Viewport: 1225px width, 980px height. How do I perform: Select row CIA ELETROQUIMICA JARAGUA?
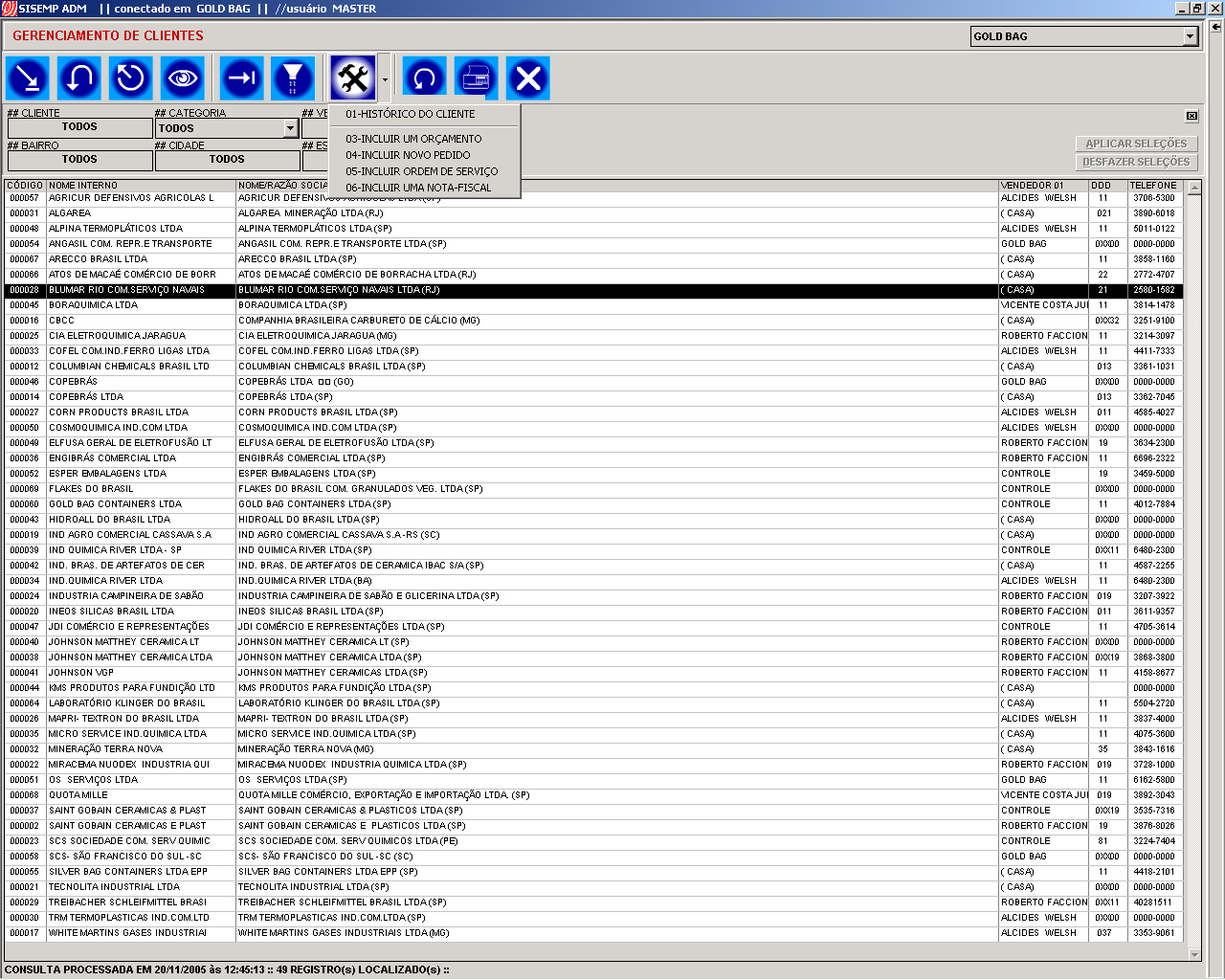click(x=141, y=336)
